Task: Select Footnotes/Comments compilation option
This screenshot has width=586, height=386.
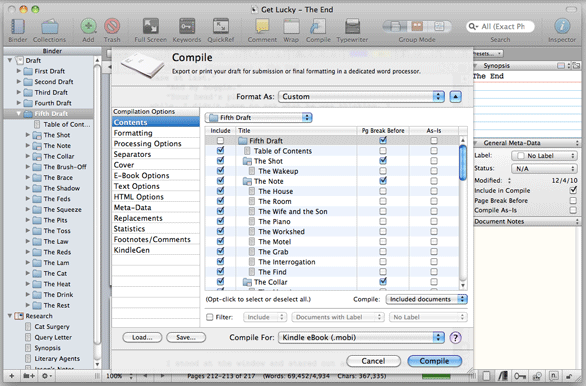Action: (x=155, y=240)
